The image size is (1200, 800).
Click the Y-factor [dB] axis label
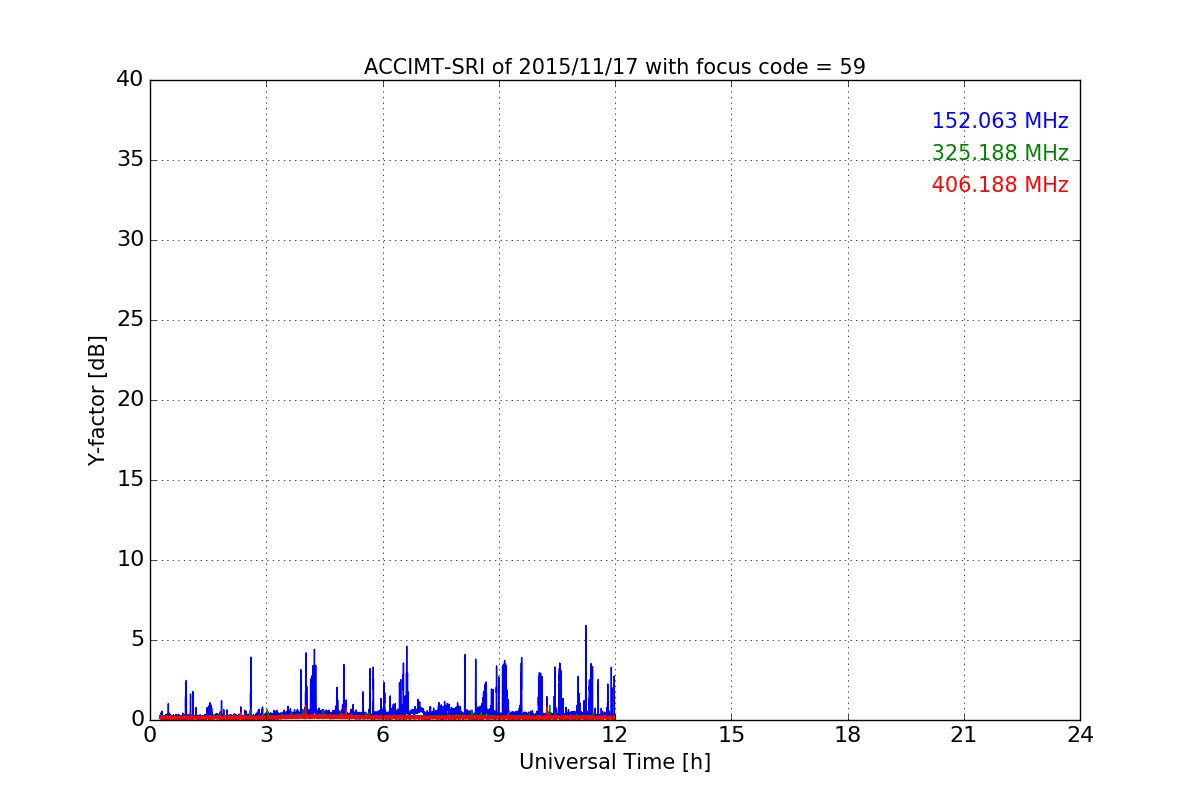[x=97, y=400]
